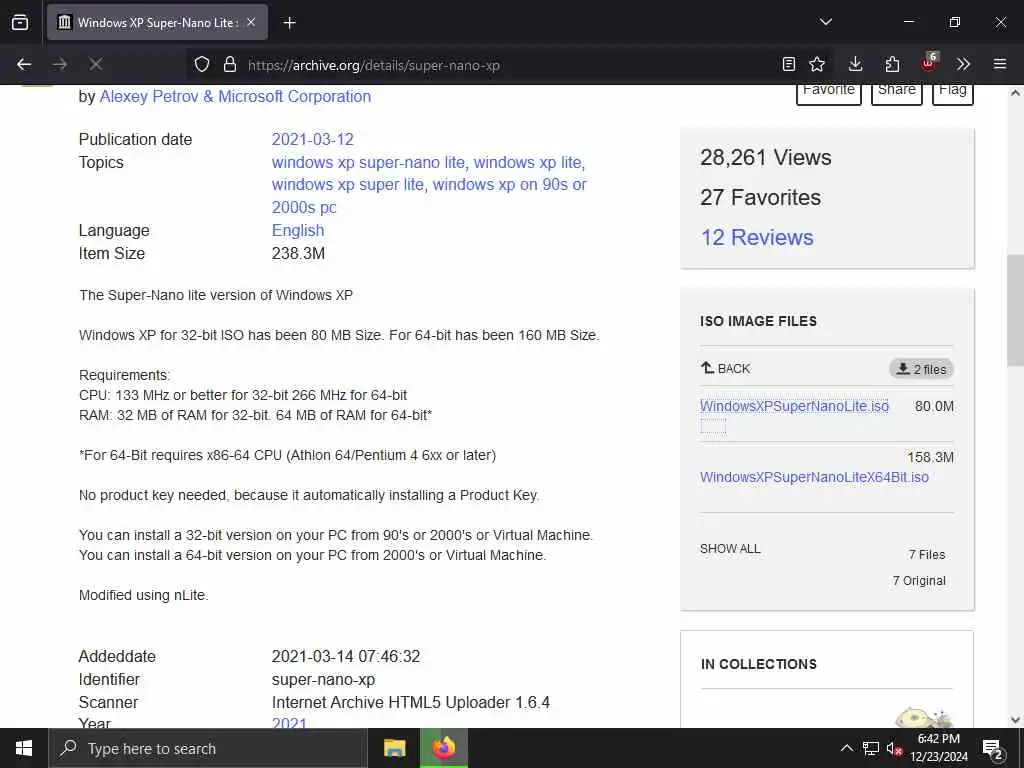Open Action Center notifications
The height and width of the screenshot is (768, 1024).
click(x=993, y=749)
